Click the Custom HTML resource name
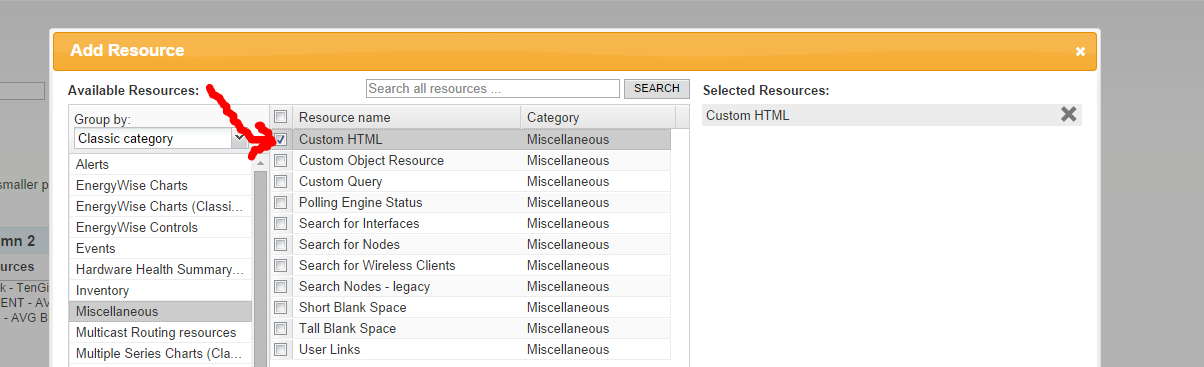 (340, 140)
